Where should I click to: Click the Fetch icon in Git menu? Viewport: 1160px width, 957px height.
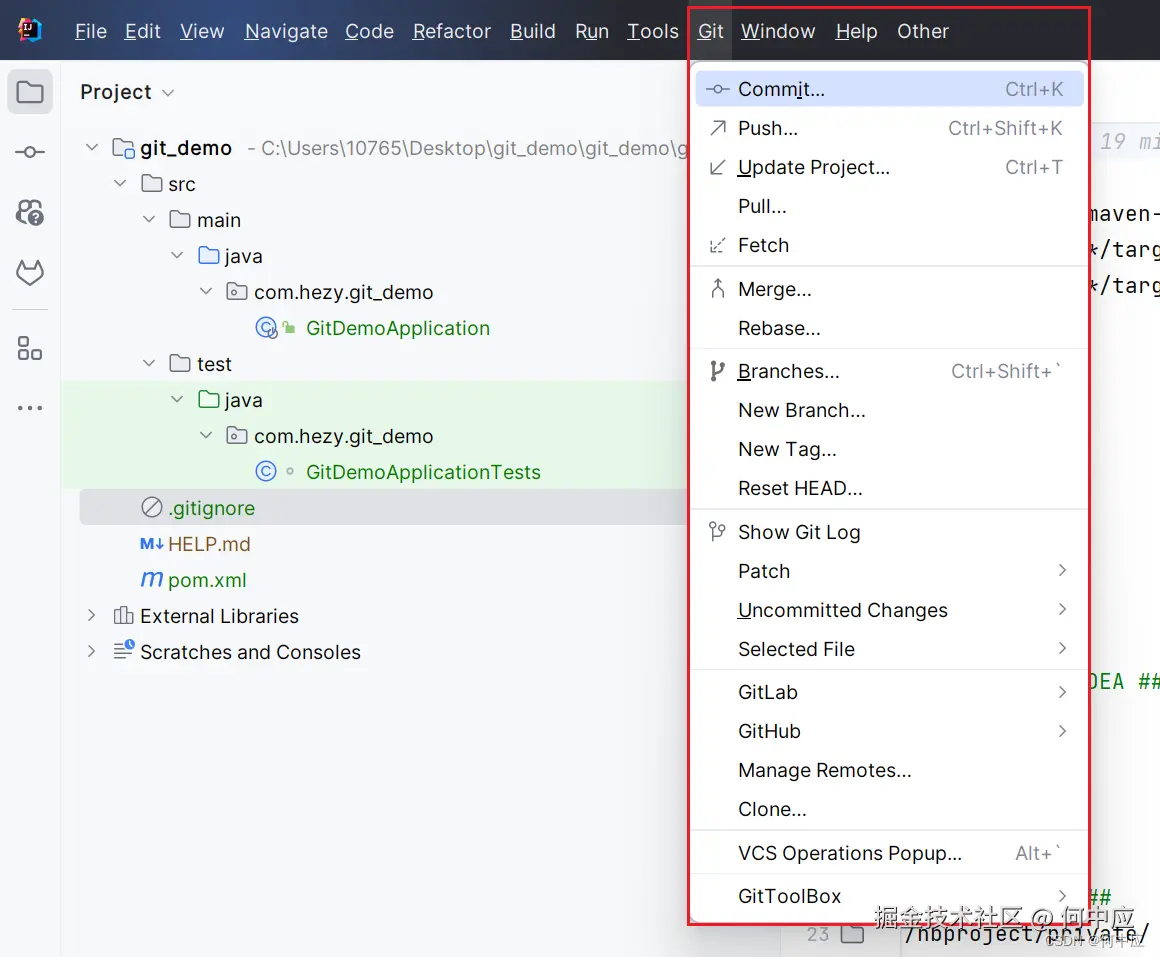click(x=718, y=246)
